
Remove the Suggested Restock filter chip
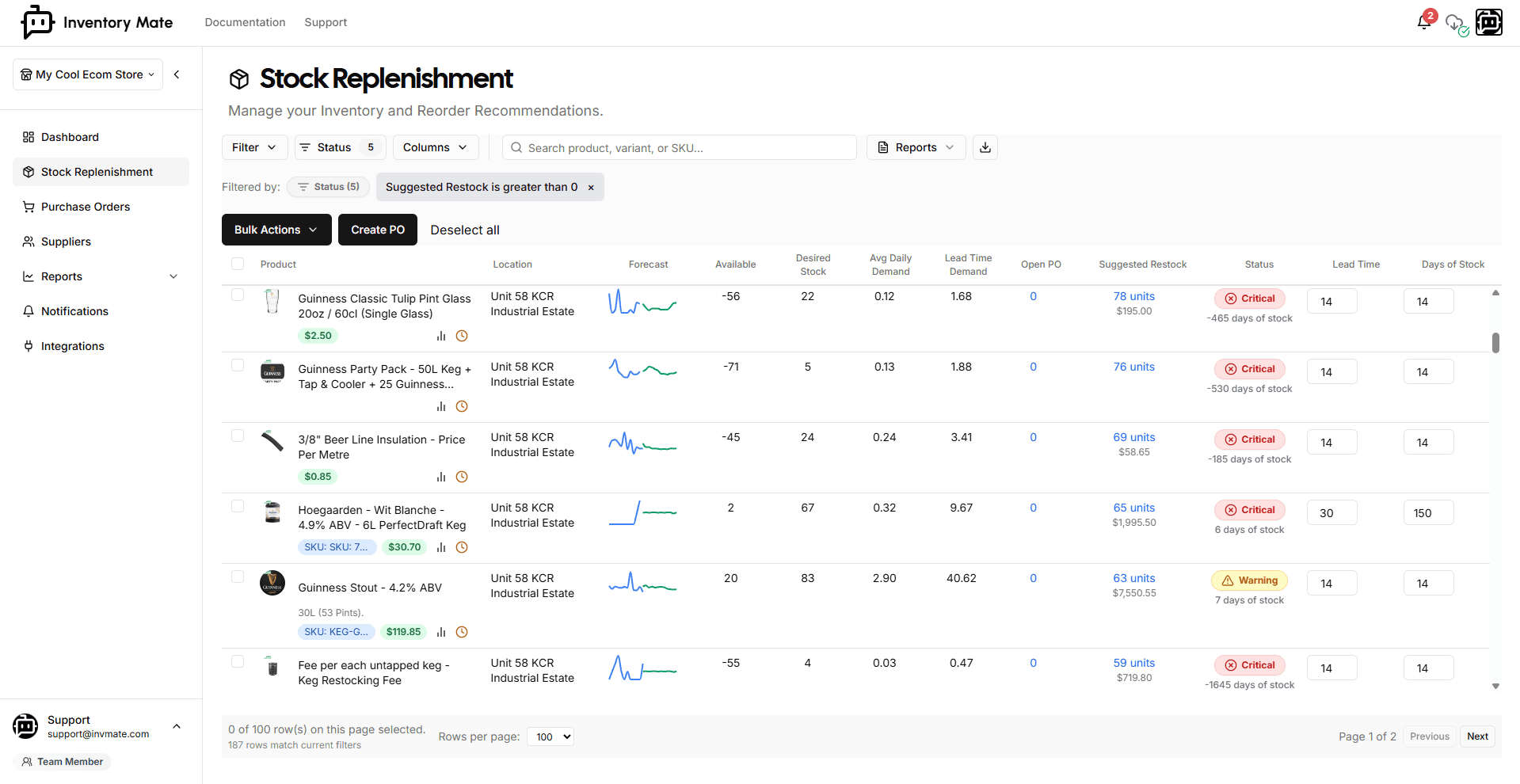[x=591, y=188]
